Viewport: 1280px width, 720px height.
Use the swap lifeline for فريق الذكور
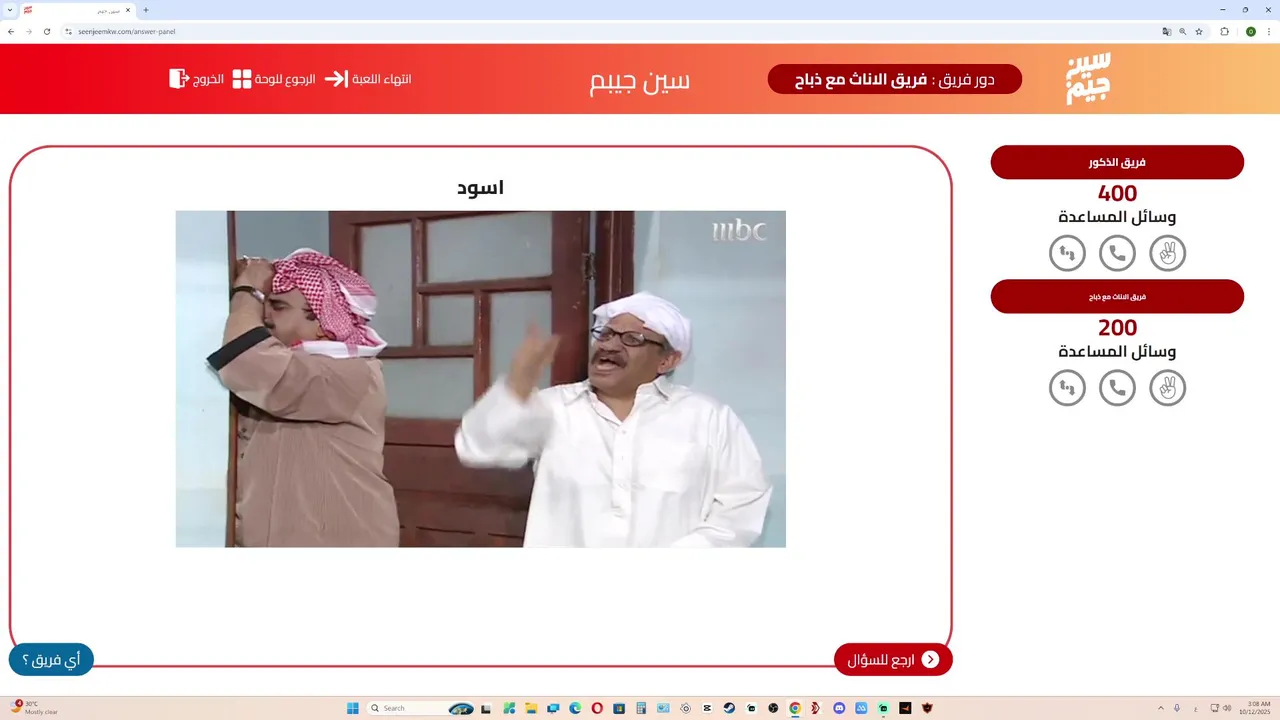pos(1067,253)
